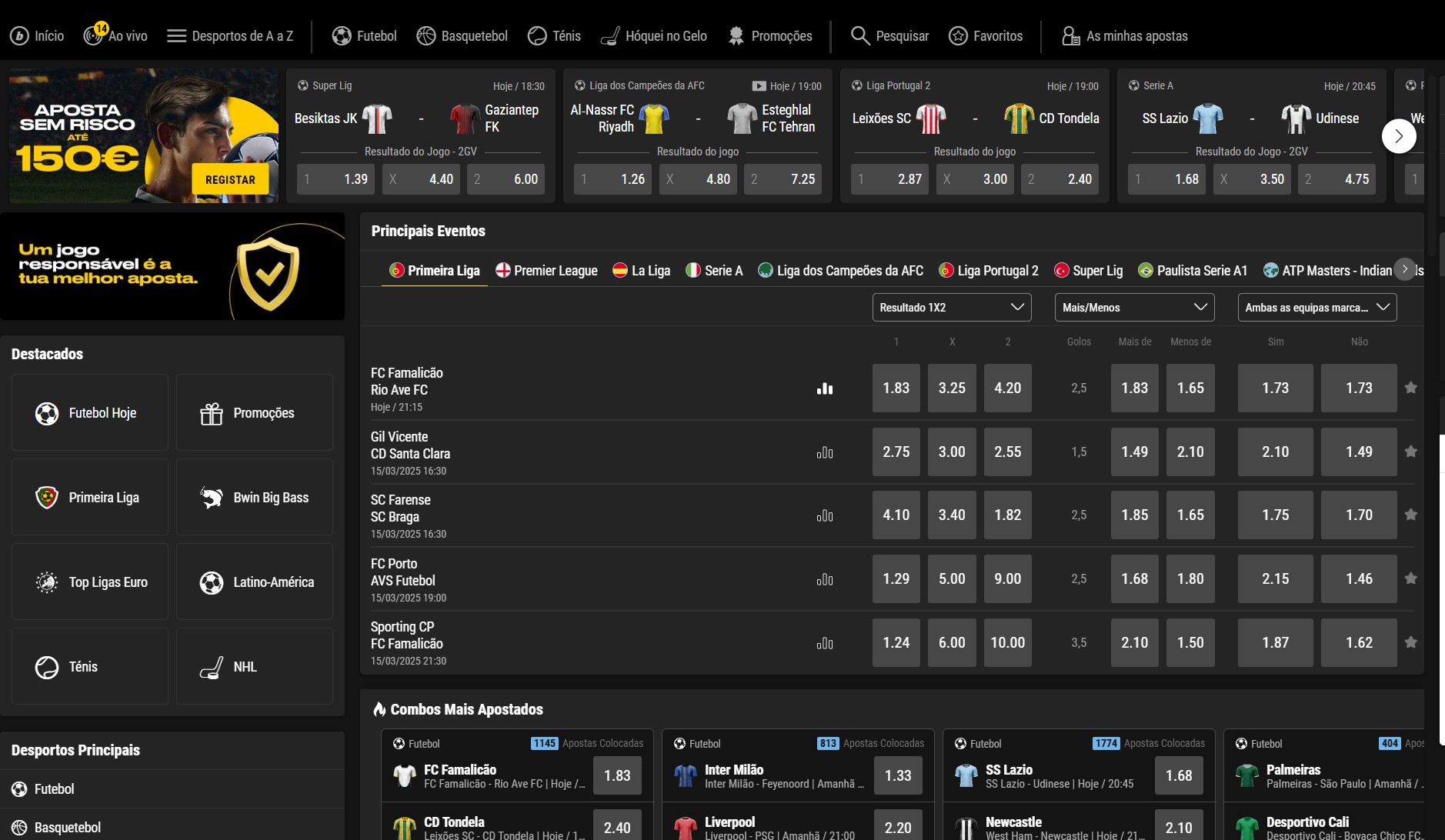Add FC Famalicão 1.83 combo bet
Viewport: 1445px width, 840px height.
[617, 775]
